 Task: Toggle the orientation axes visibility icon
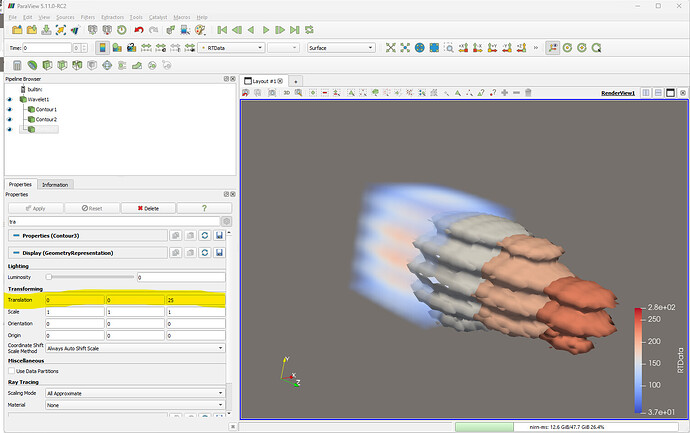[553, 48]
